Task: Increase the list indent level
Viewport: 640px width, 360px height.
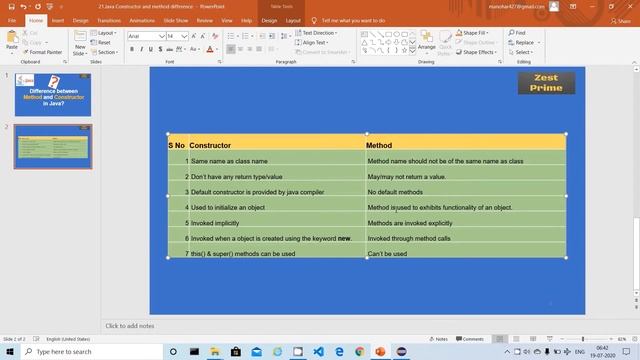Action: tap(272, 36)
